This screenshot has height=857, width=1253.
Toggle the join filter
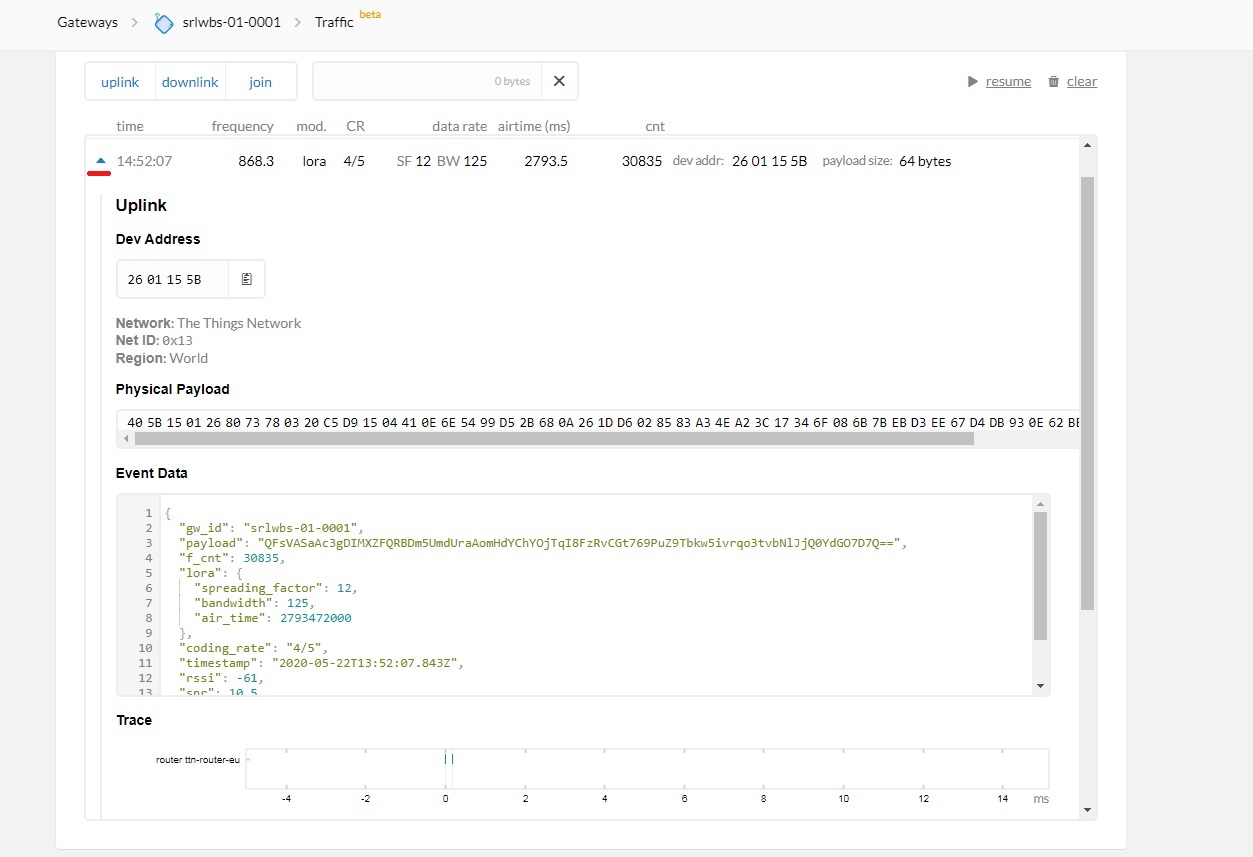point(261,82)
